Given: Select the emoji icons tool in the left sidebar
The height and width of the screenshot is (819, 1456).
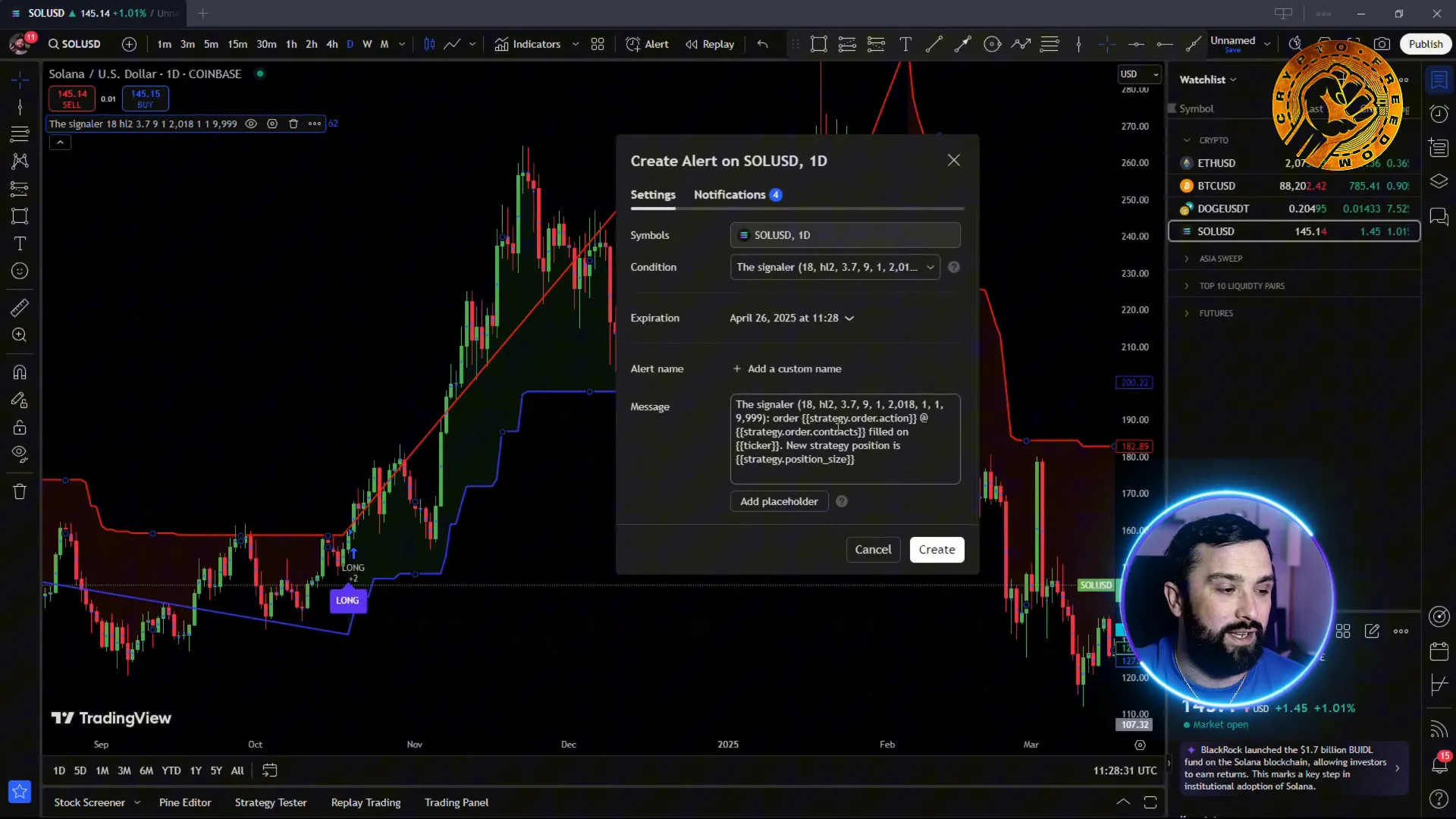Looking at the screenshot, I should pos(20,271).
